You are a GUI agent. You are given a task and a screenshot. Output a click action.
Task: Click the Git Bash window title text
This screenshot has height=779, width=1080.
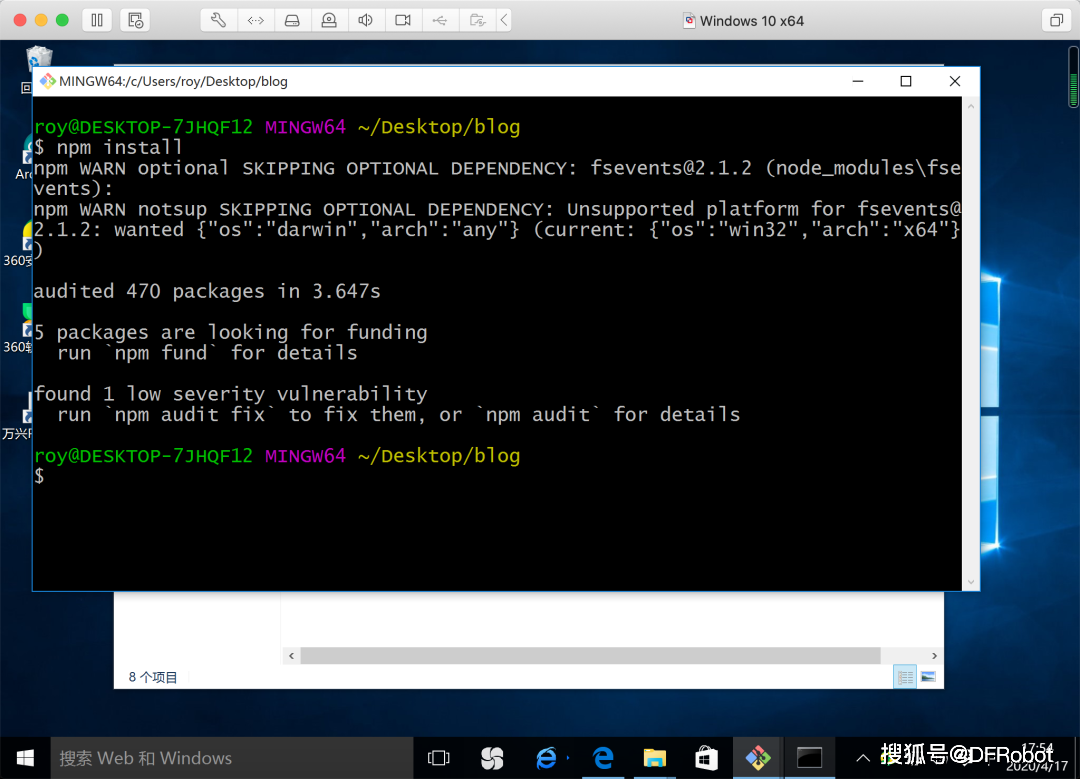click(174, 81)
